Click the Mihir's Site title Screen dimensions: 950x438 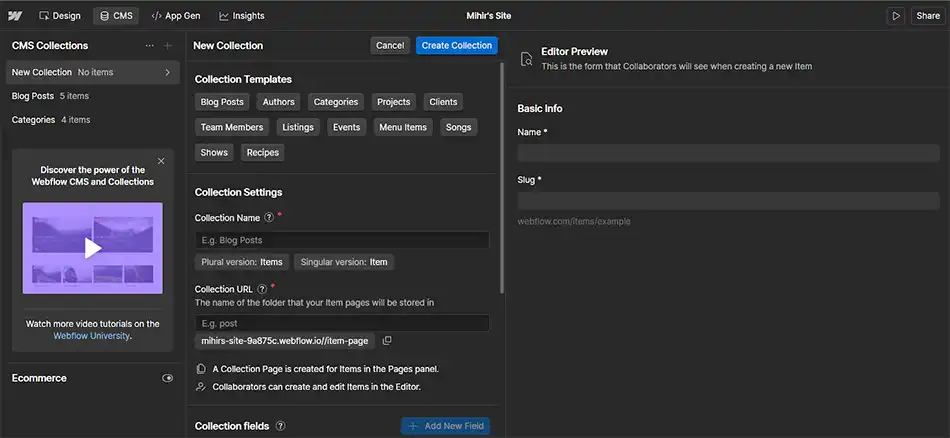488,16
